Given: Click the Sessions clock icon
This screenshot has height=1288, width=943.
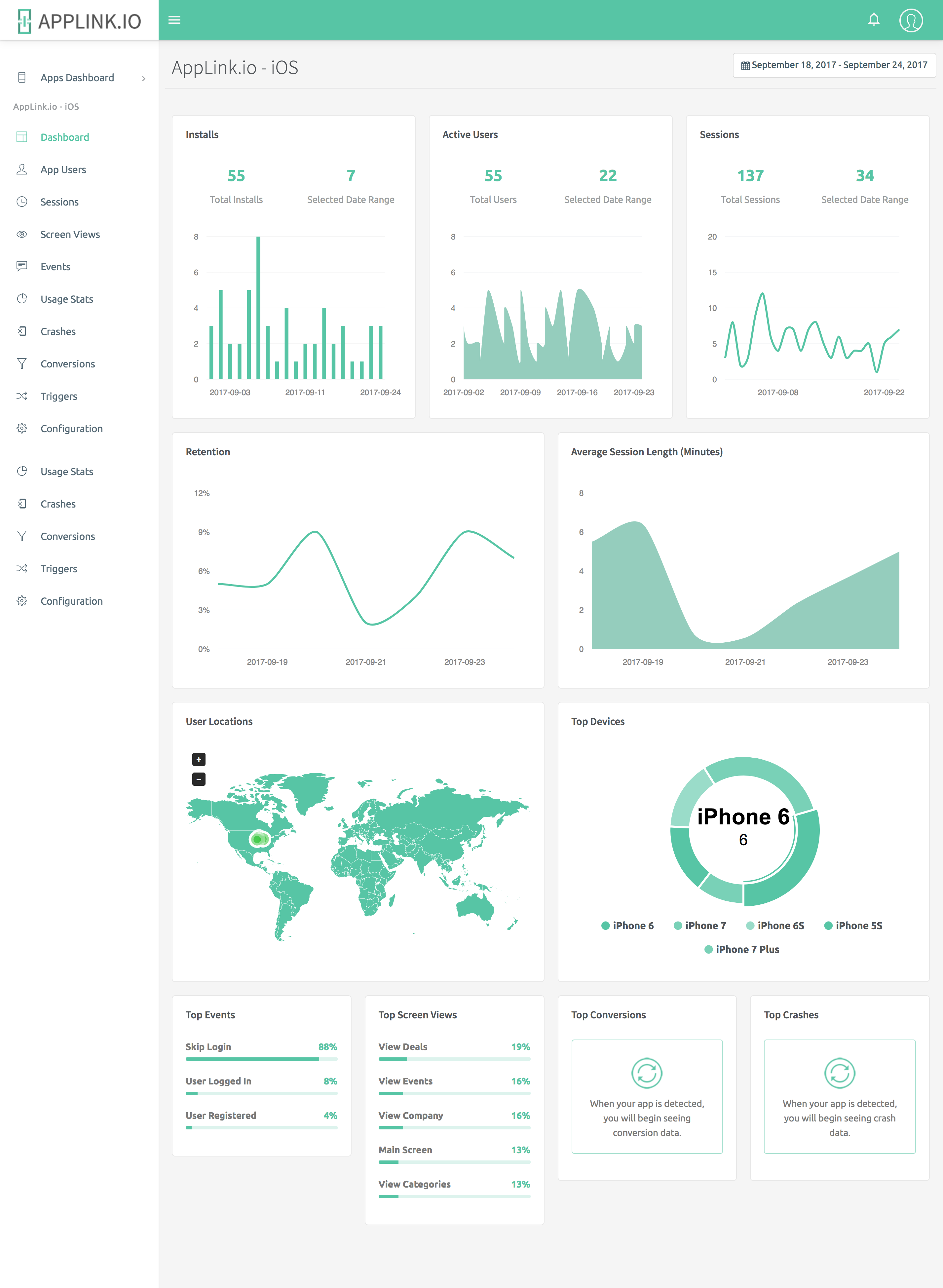Looking at the screenshot, I should click(x=22, y=202).
